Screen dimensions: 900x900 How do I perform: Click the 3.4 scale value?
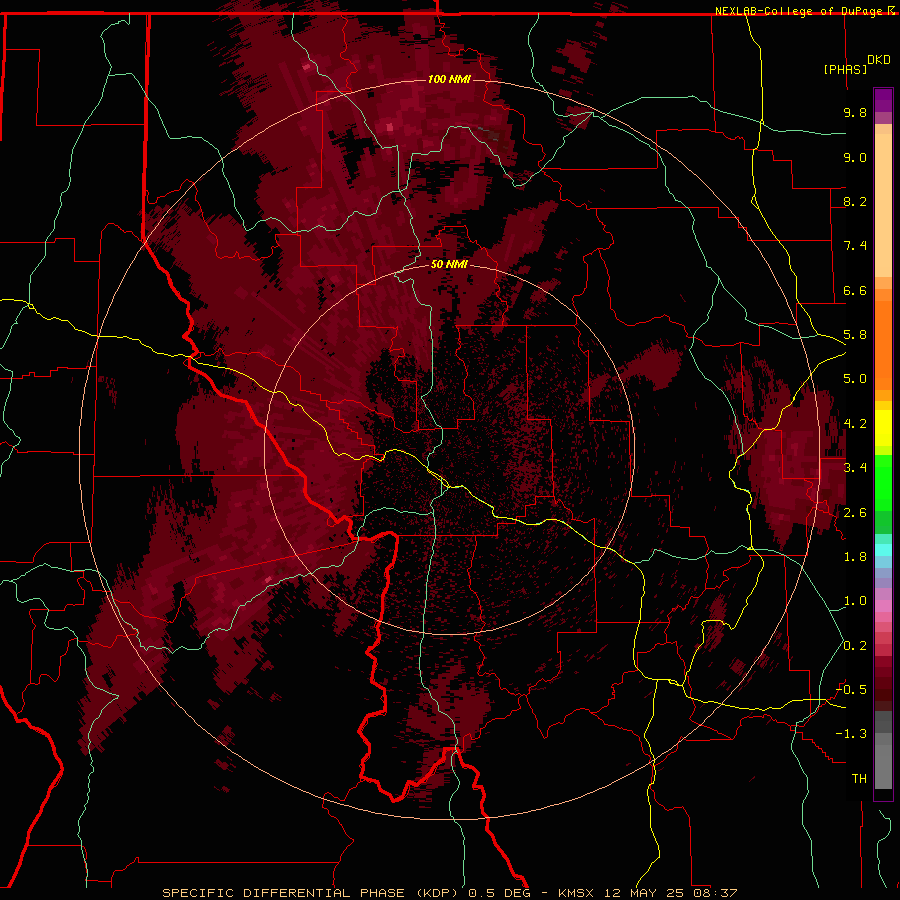click(855, 468)
